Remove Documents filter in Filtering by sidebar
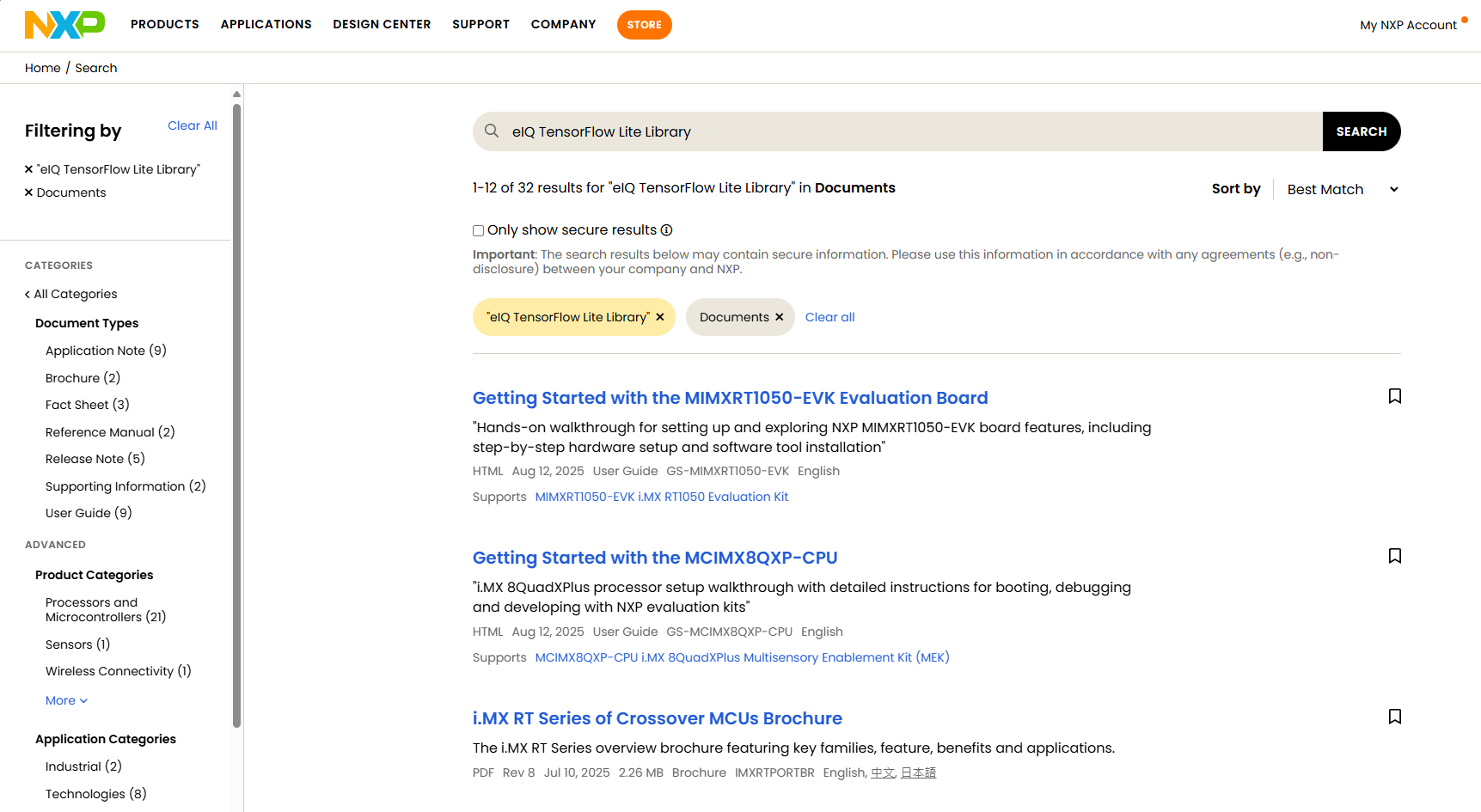This screenshot has height=812, width=1481. (x=28, y=192)
